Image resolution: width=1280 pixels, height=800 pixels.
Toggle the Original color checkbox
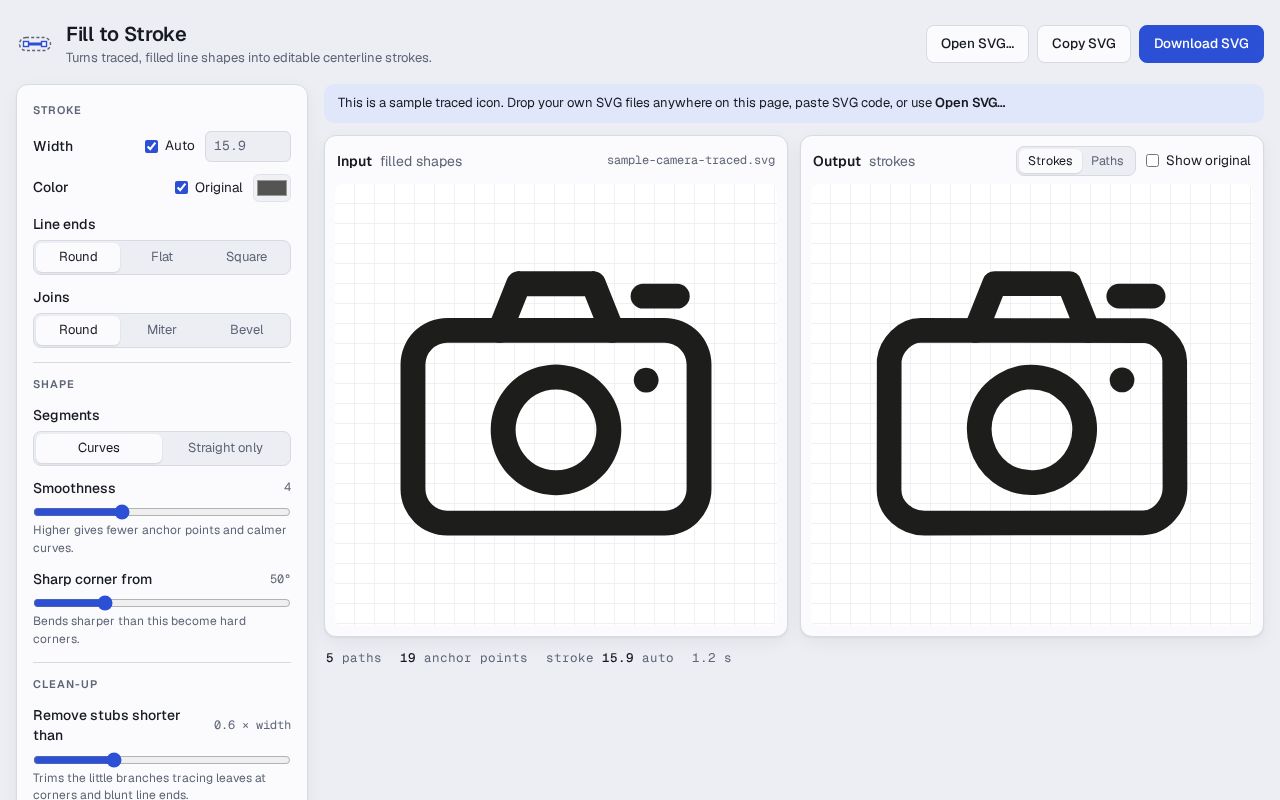pyautogui.click(x=182, y=187)
